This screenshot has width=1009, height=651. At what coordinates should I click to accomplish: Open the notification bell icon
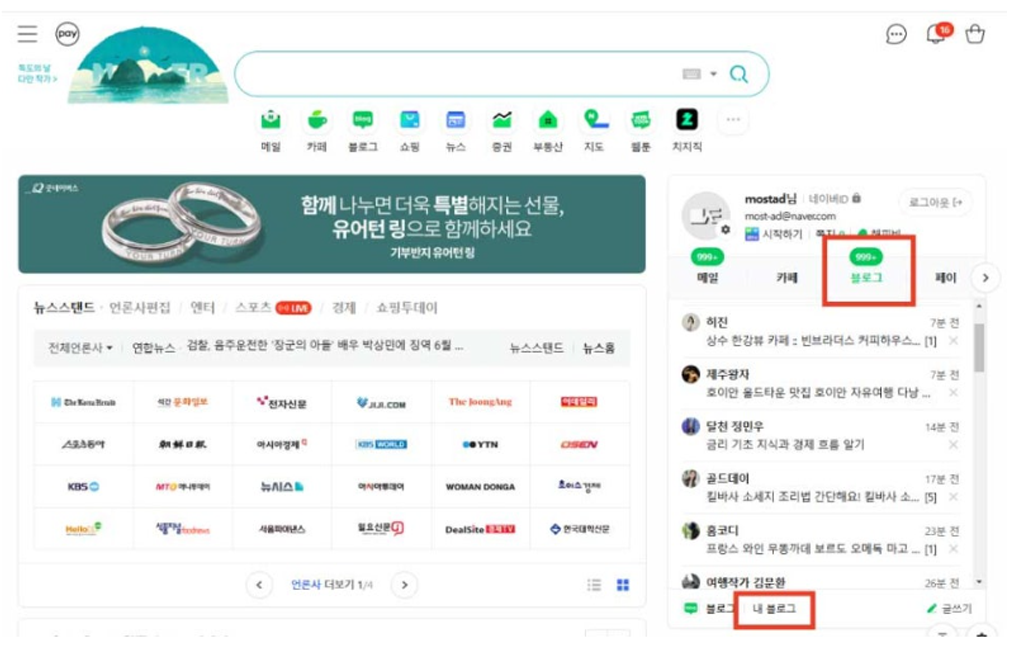tap(936, 34)
